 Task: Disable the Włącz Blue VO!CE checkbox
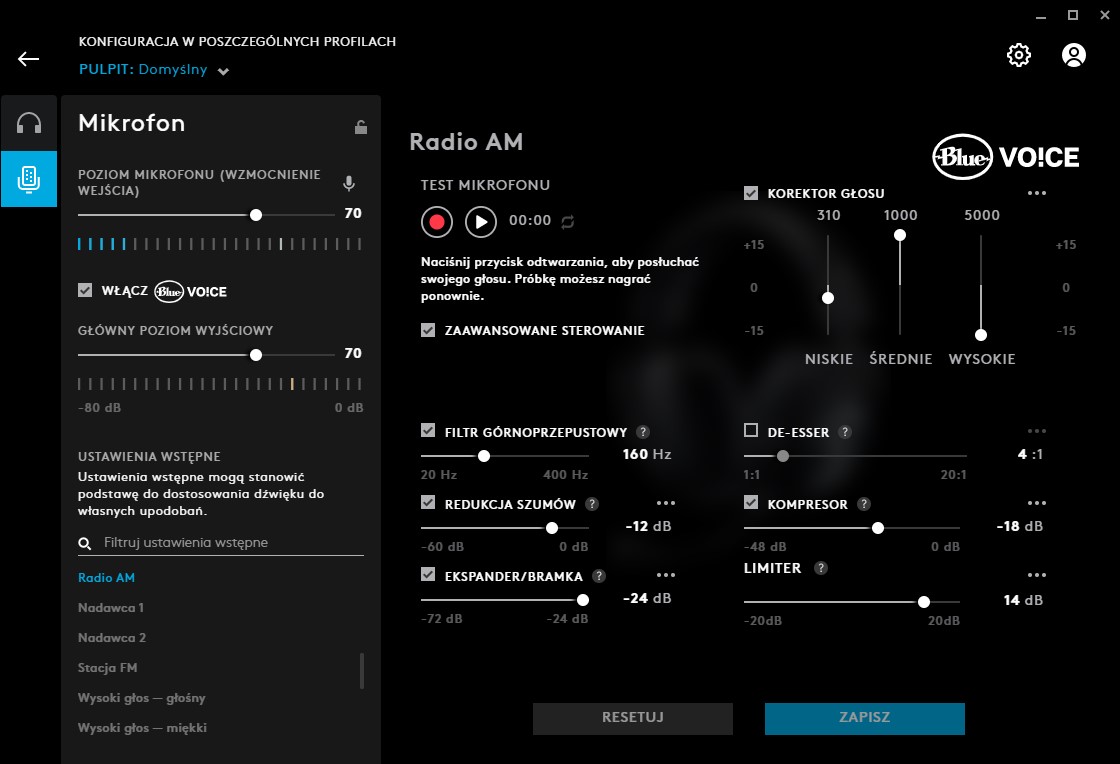click(85, 291)
